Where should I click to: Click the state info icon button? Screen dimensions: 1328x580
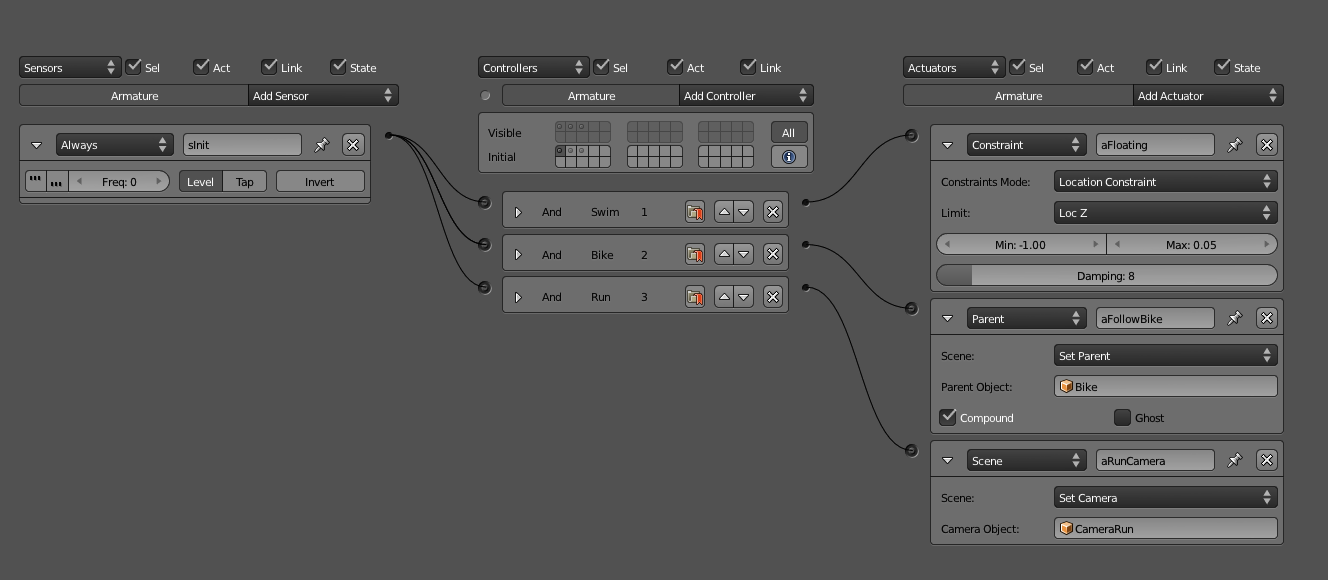point(789,157)
